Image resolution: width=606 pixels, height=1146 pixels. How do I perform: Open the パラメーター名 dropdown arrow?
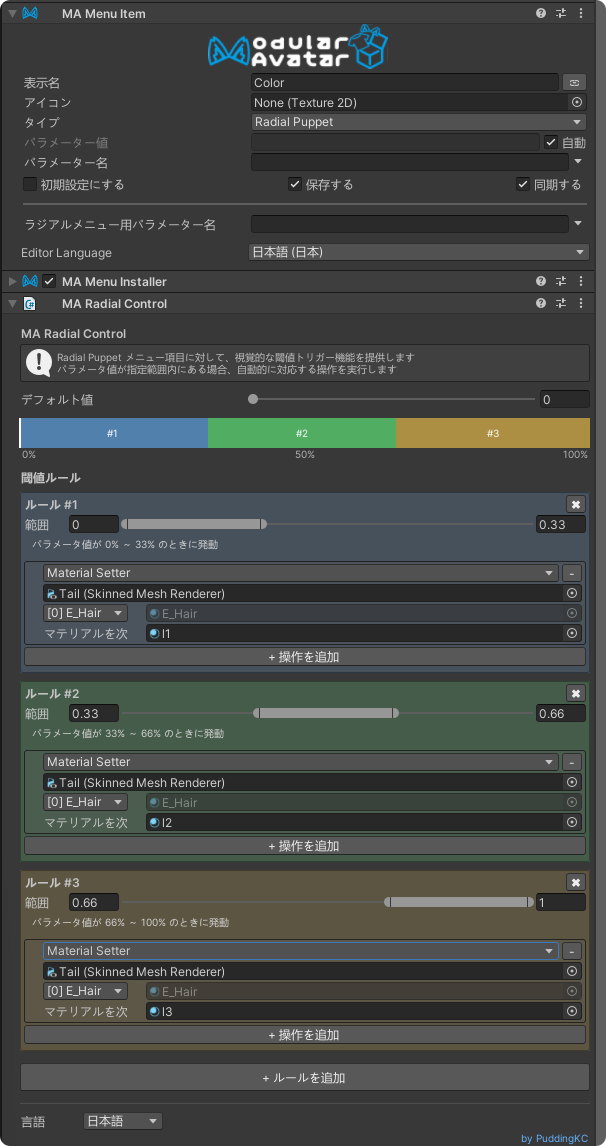(x=578, y=162)
